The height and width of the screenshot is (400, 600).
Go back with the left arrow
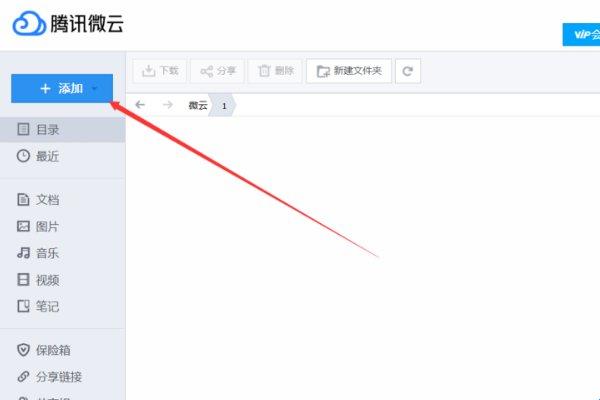(x=140, y=104)
